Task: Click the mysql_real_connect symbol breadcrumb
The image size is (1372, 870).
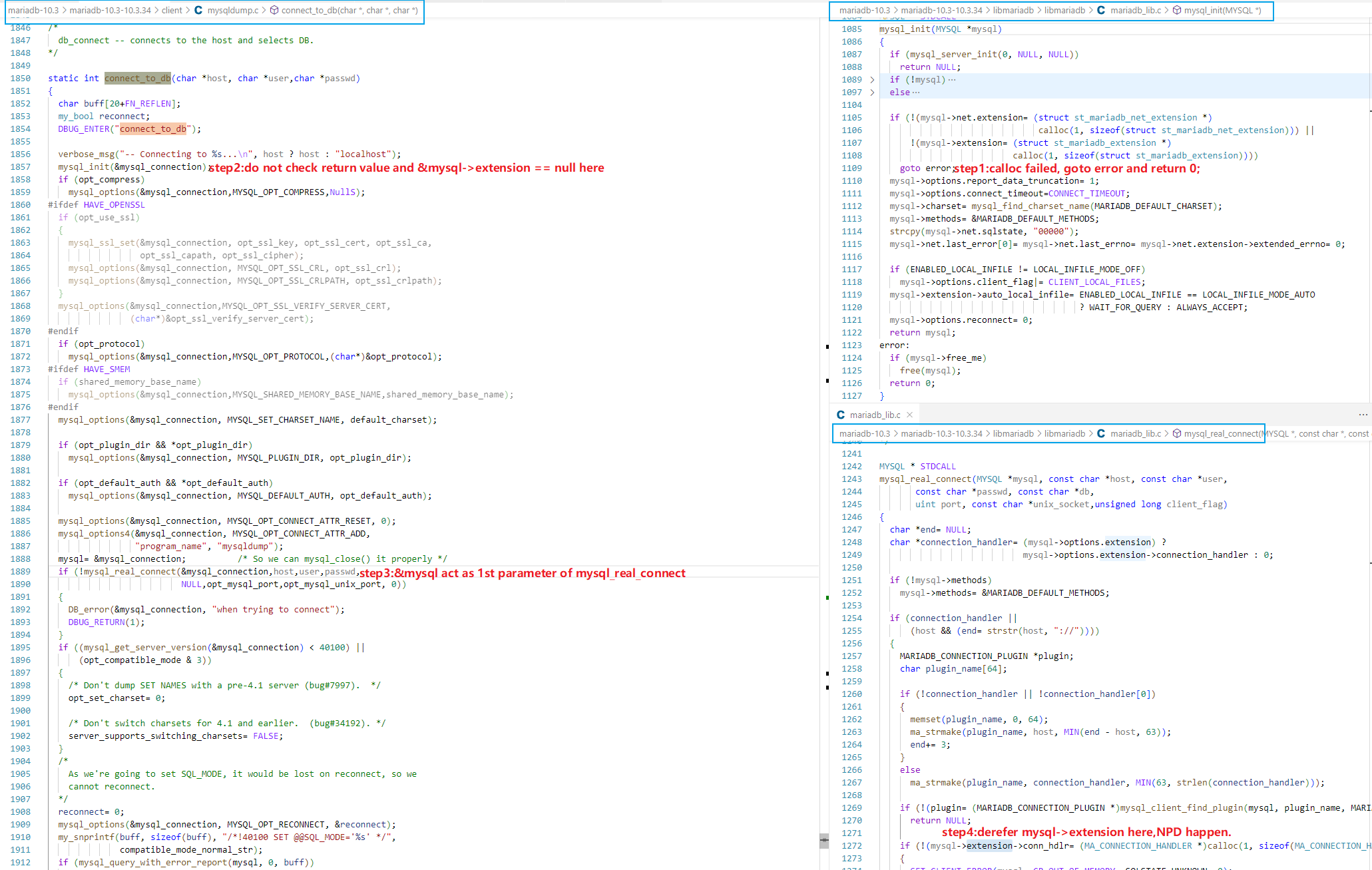Action: click(x=1222, y=433)
